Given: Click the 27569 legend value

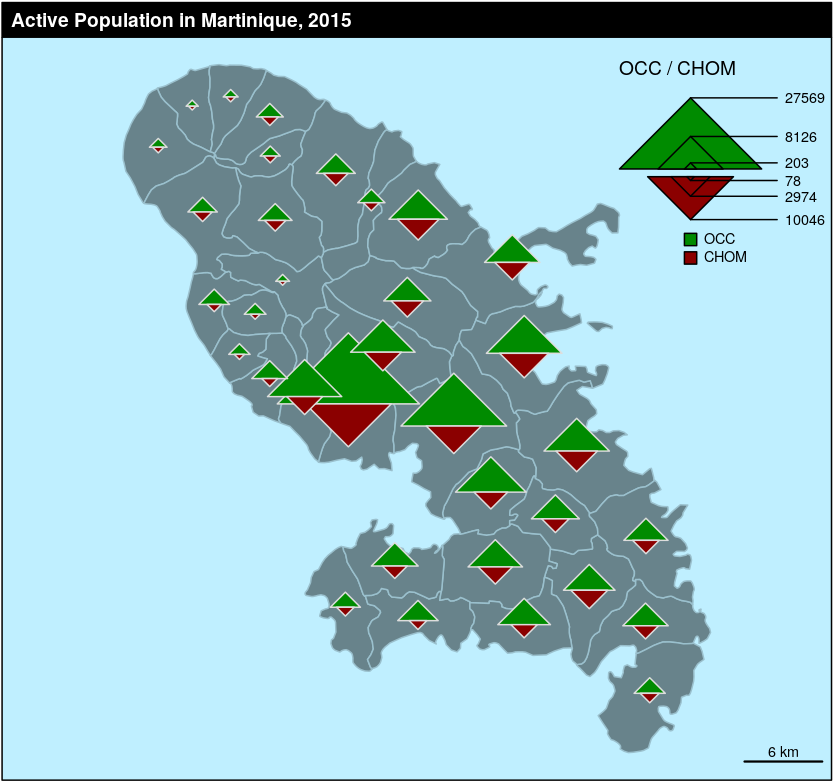Looking at the screenshot, I should [x=804, y=98].
